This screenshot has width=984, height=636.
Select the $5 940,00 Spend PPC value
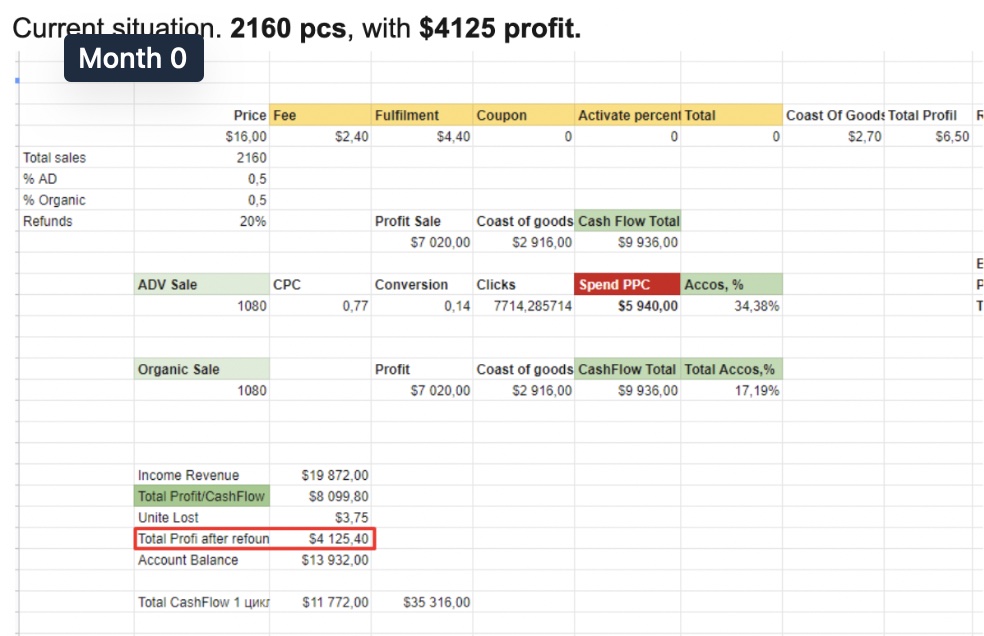[x=628, y=306]
